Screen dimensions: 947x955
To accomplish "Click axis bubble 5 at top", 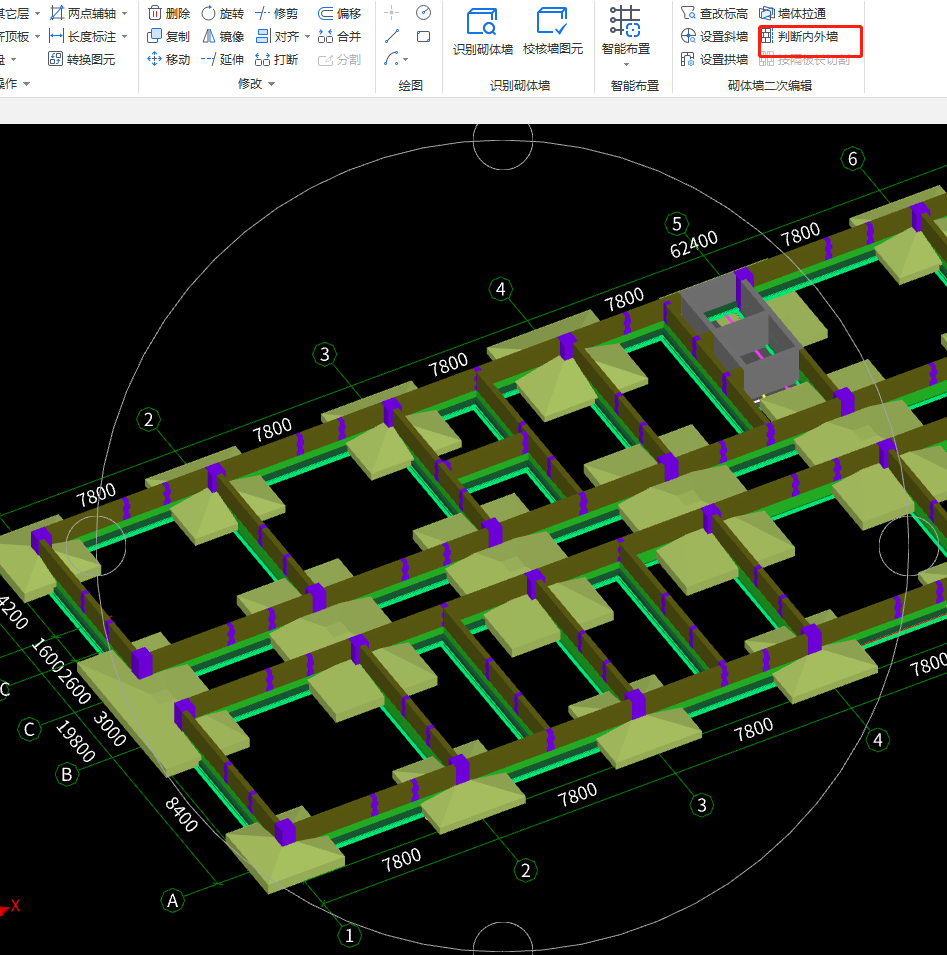I will tap(677, 224).
